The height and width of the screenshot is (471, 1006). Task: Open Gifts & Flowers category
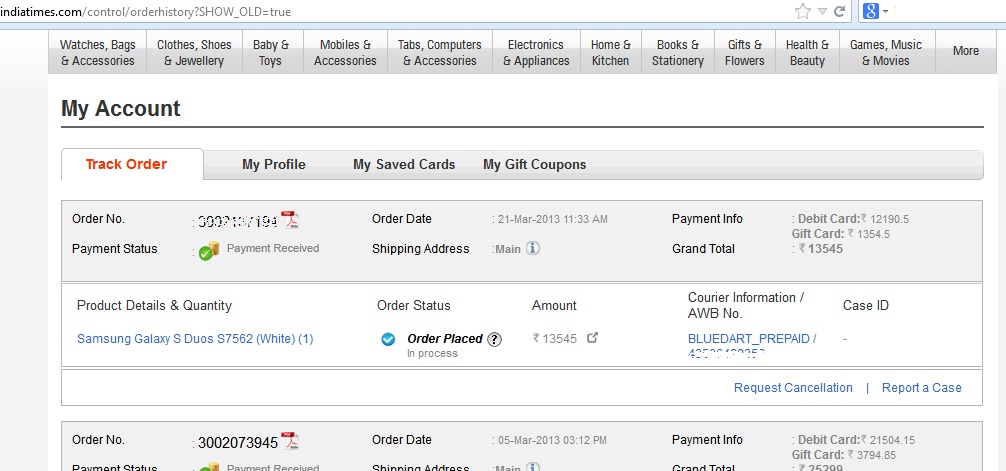[x=745, y=53]
